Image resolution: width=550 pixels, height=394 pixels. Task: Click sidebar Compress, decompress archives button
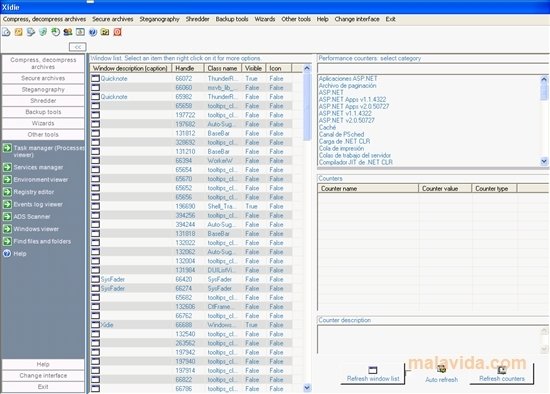click(x=43, y=63)
